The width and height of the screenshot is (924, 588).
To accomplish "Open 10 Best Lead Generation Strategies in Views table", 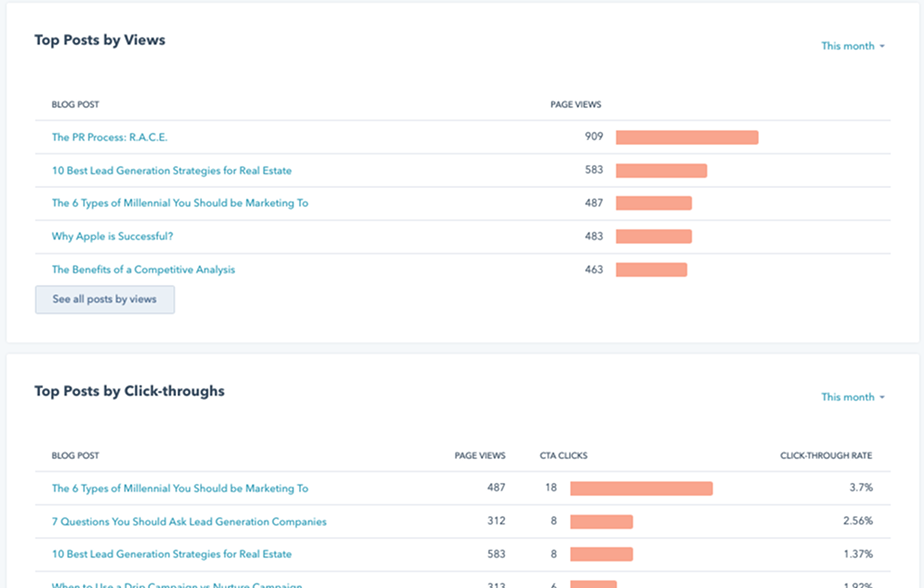I will click(172, 170).
